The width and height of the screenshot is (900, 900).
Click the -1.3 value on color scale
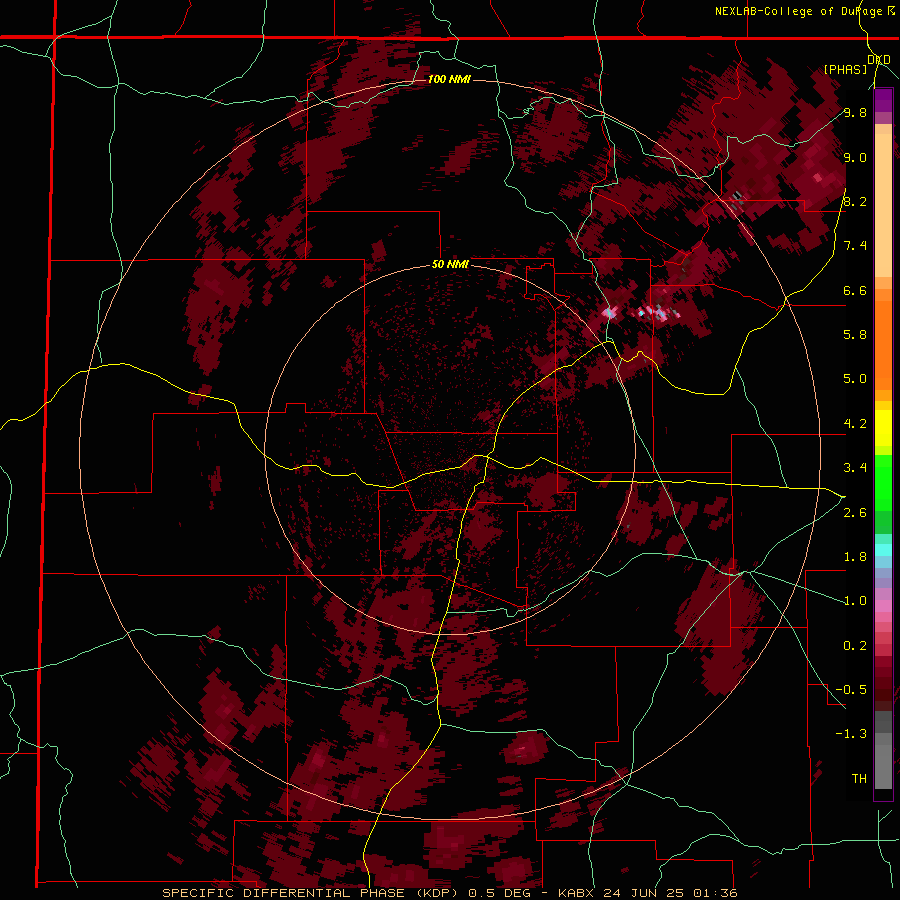click(851, 734)
